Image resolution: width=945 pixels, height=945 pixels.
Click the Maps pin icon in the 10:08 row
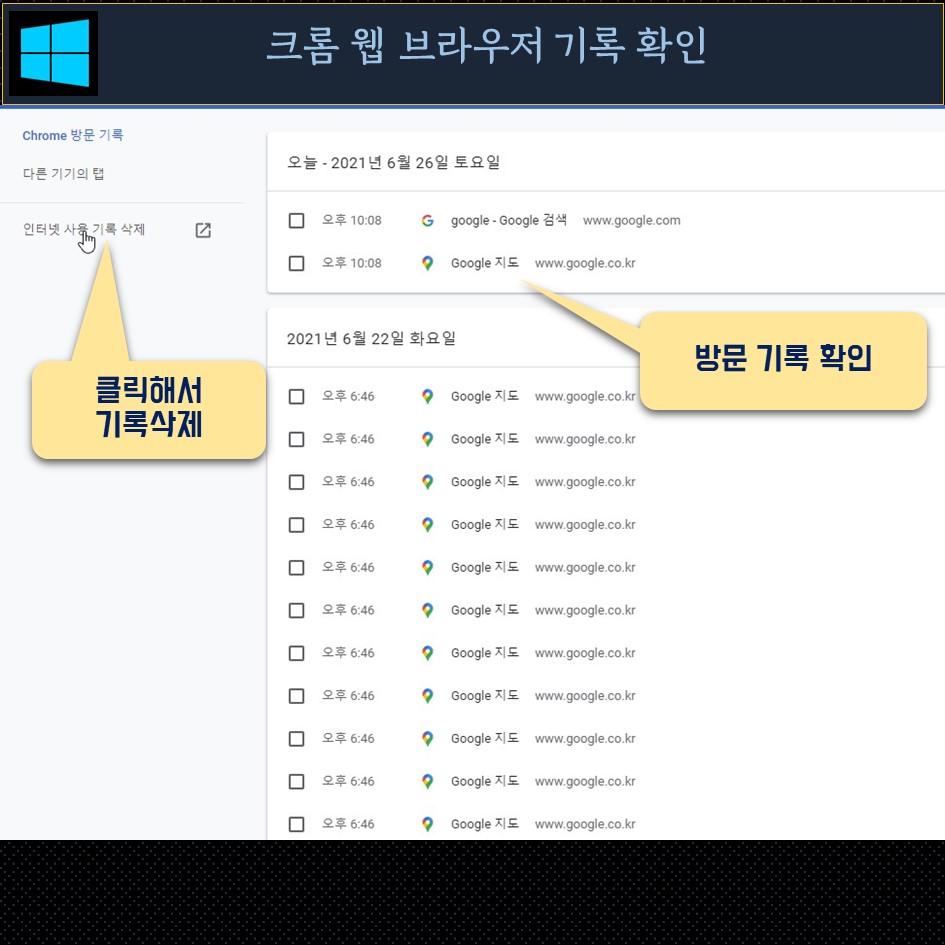(427, 263)
